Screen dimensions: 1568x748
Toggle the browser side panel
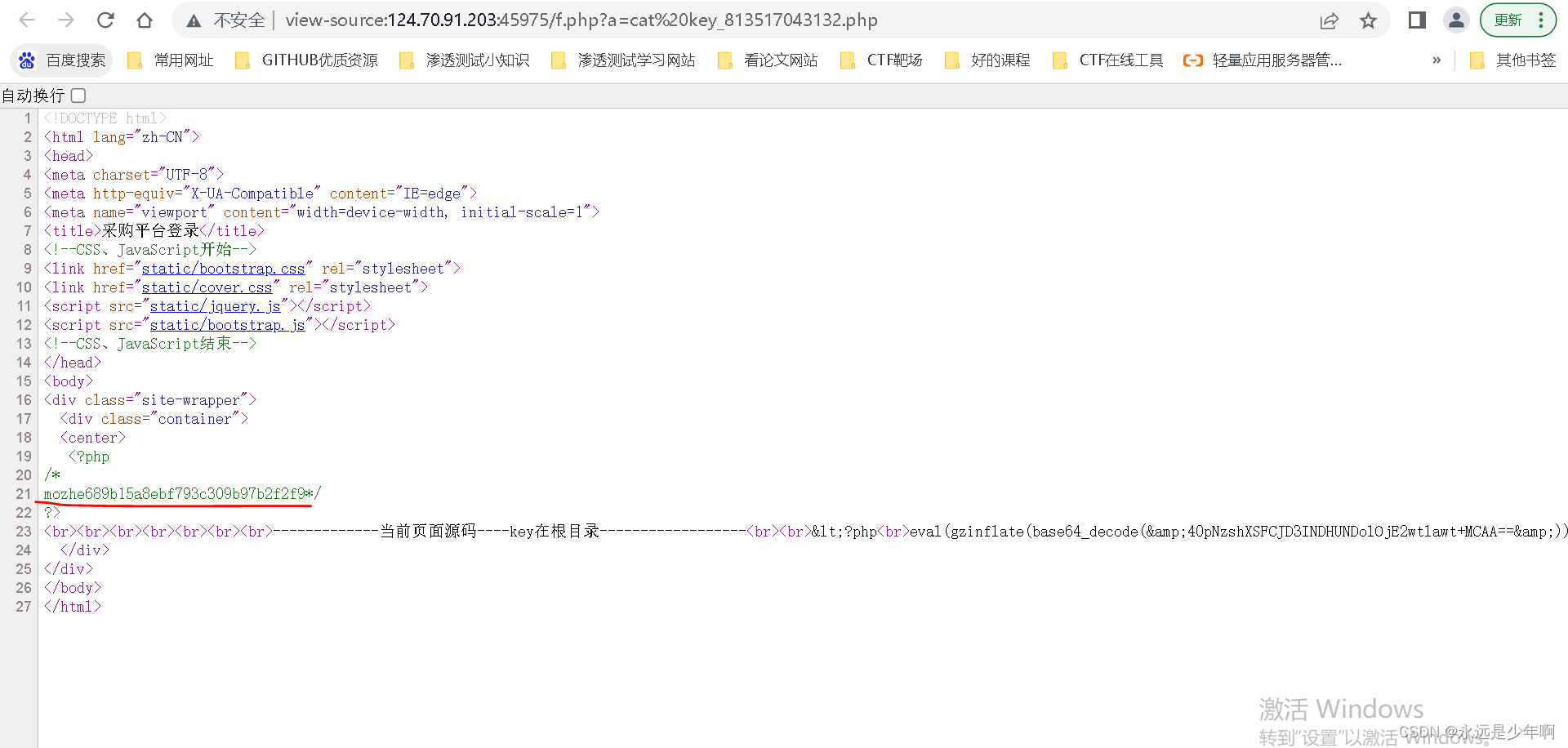click(1417, 20)
